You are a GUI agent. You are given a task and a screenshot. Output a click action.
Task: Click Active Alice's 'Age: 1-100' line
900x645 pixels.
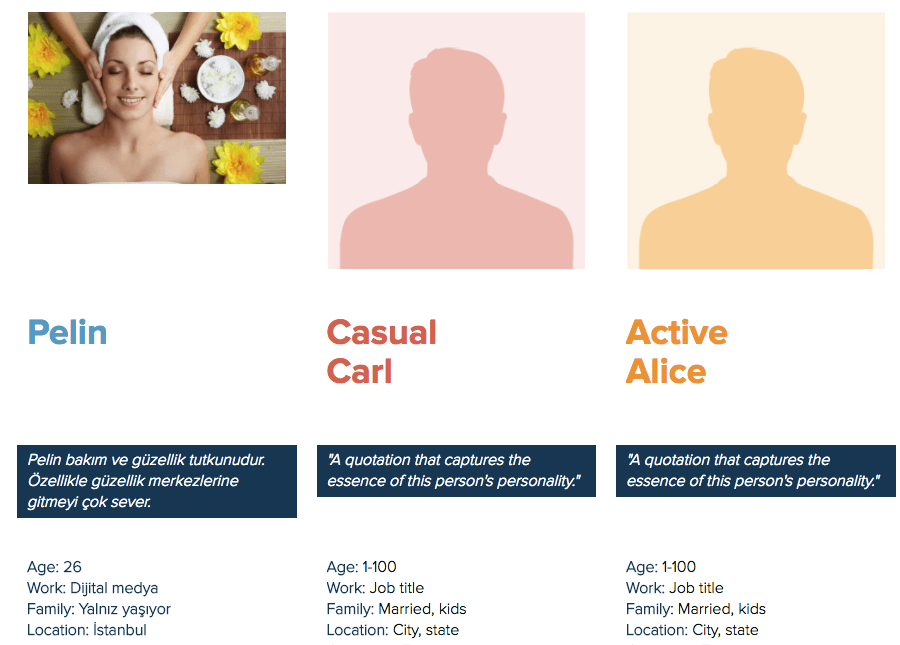click(x=661, y=567)
